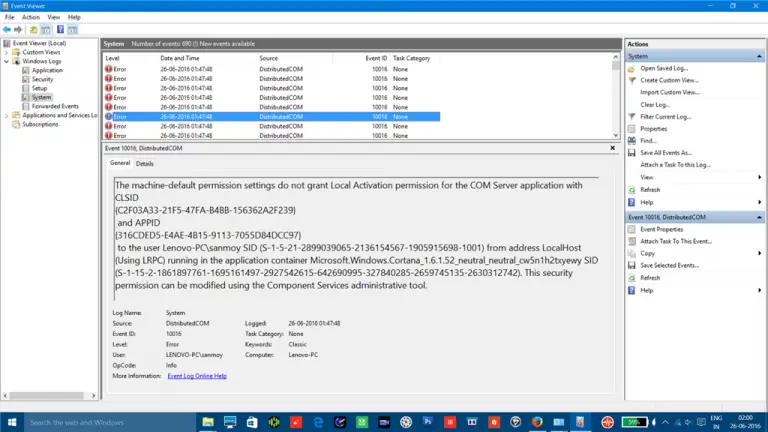Screen dimensions: 768x432
Task: Click Import Custom View action
Action: coord(670,93)
